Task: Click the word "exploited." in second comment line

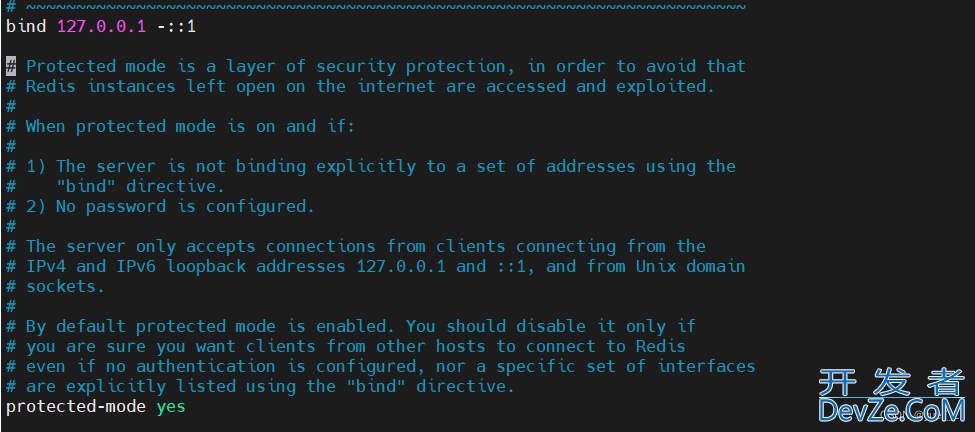Action: [666, 86]
